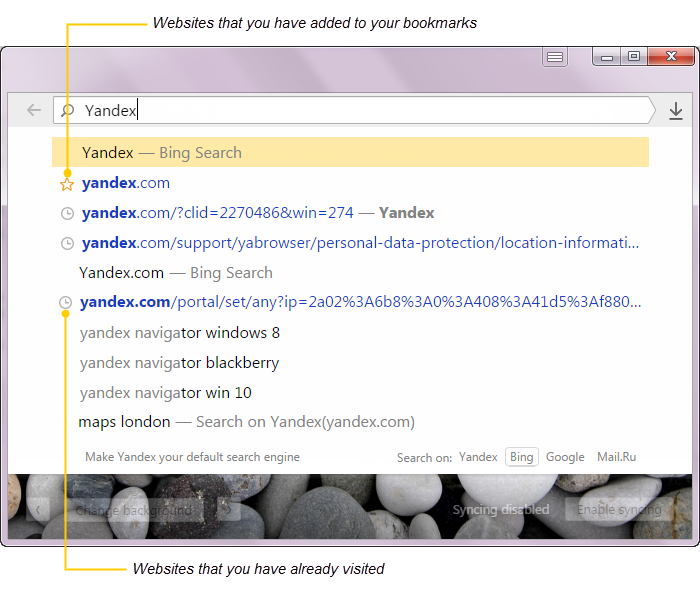
Task: Select Bing as search engine
Action: (x=521, y=457)
